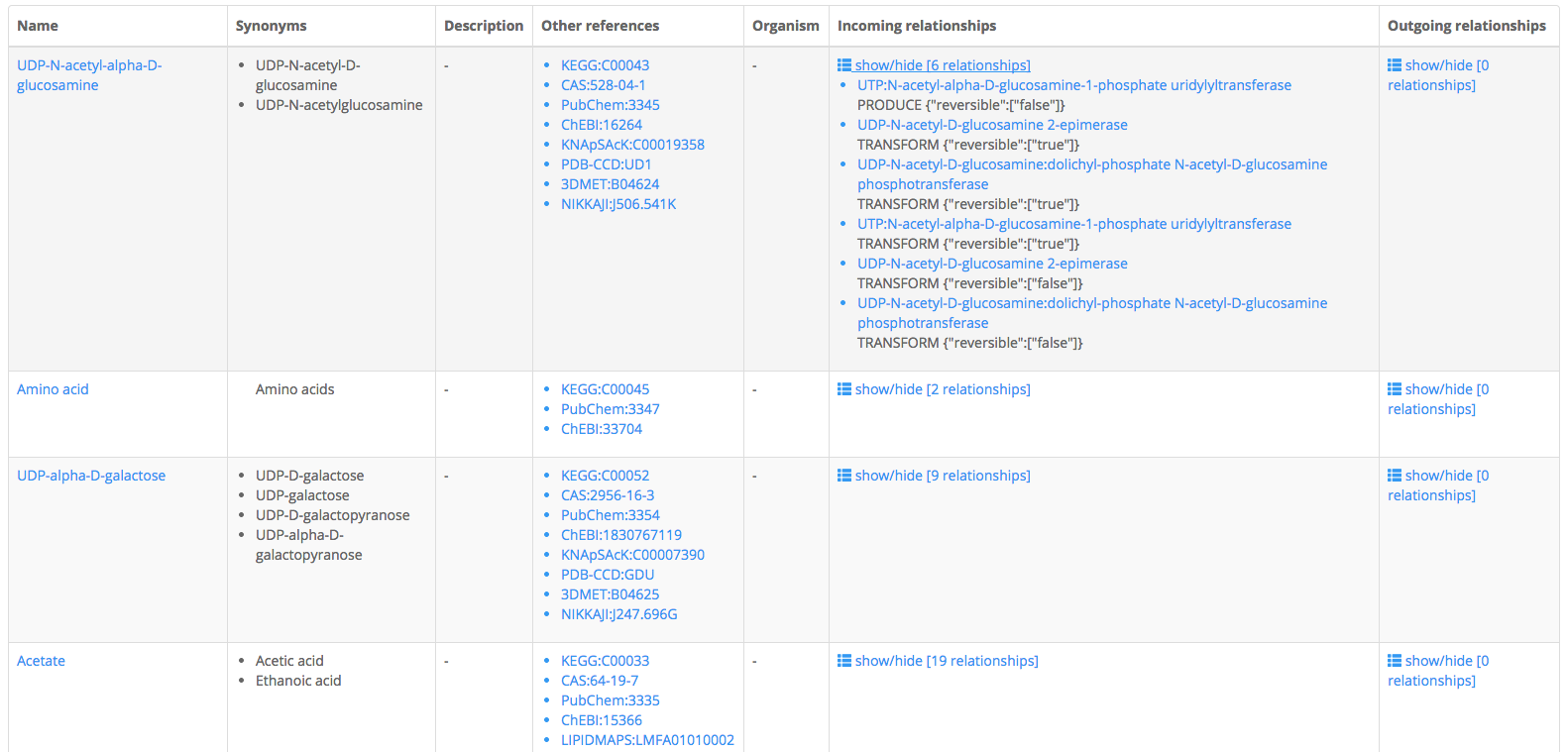The height and width of the screenshot is (752, 1568).
Task: Click list icon beside show/hide 6 relationships
Action: click(844, 65)
